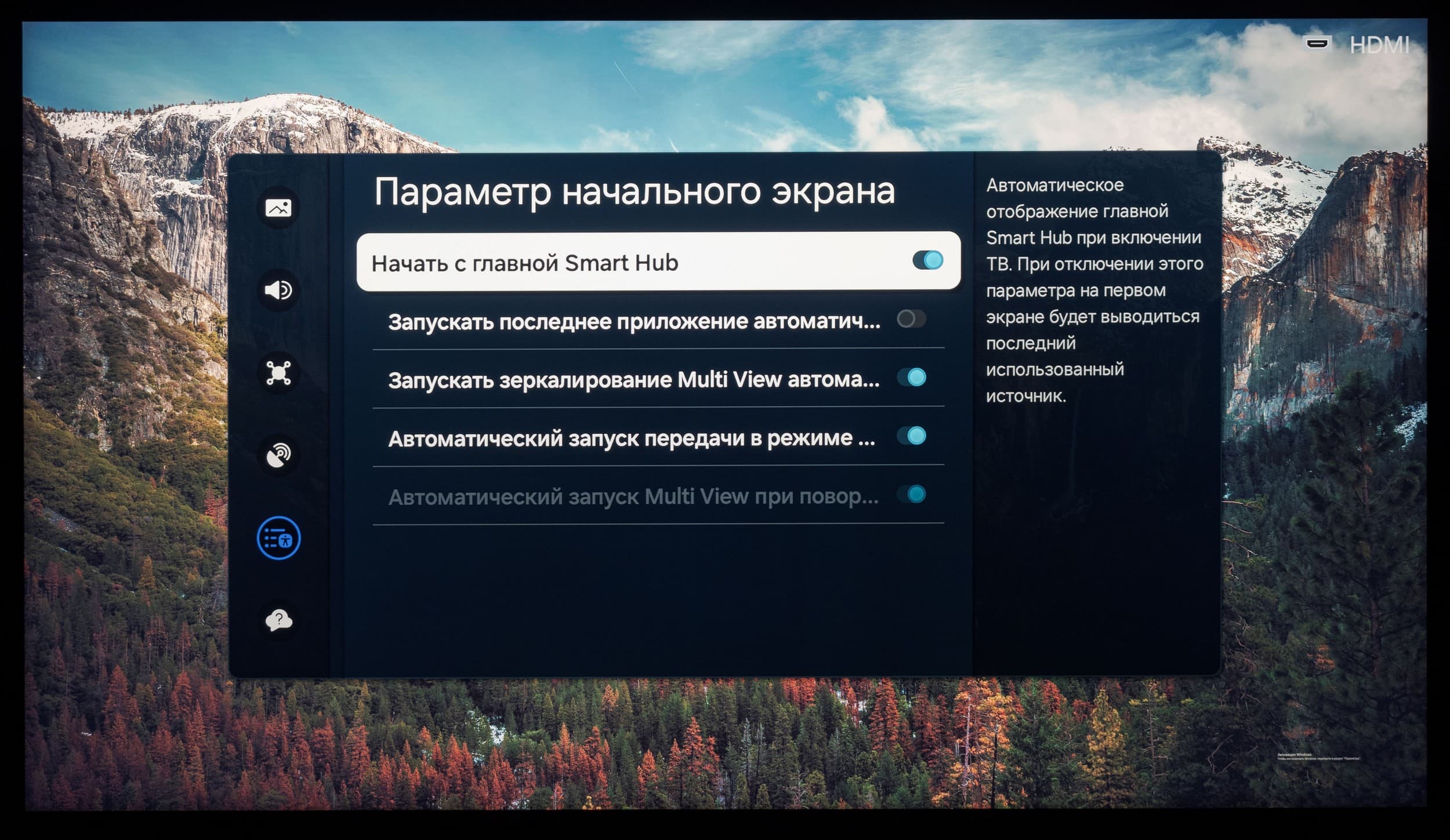
Task: Enable the auto-launch last app toggle
Action: [911, 319]
